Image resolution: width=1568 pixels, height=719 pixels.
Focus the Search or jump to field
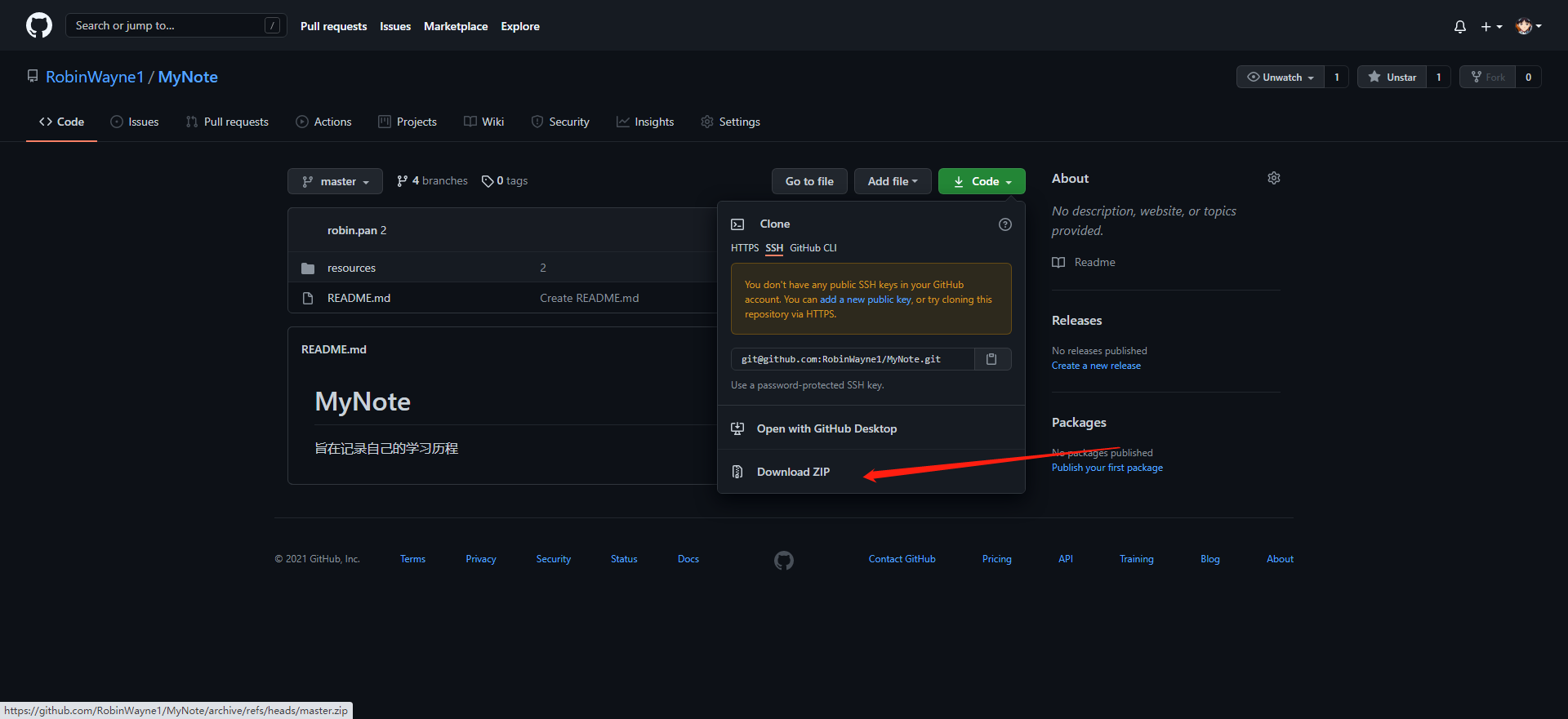click(x=176, y=25)
